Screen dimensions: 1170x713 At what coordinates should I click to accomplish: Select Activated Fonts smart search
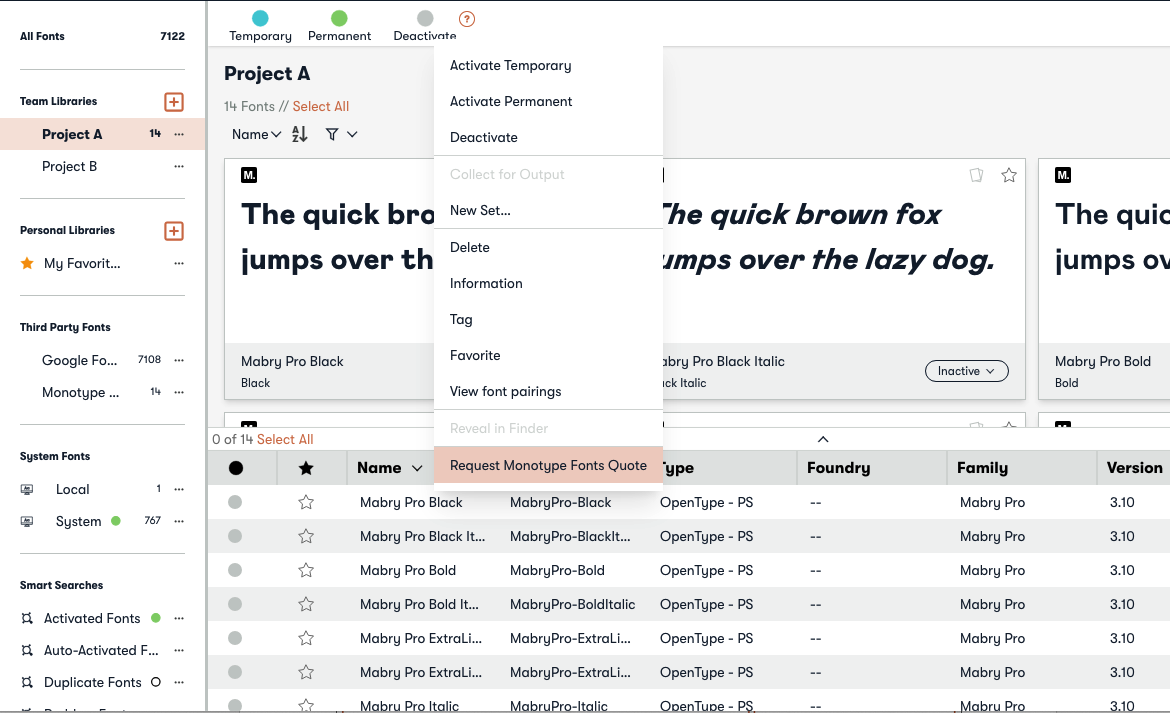click(x=92, y=618)
